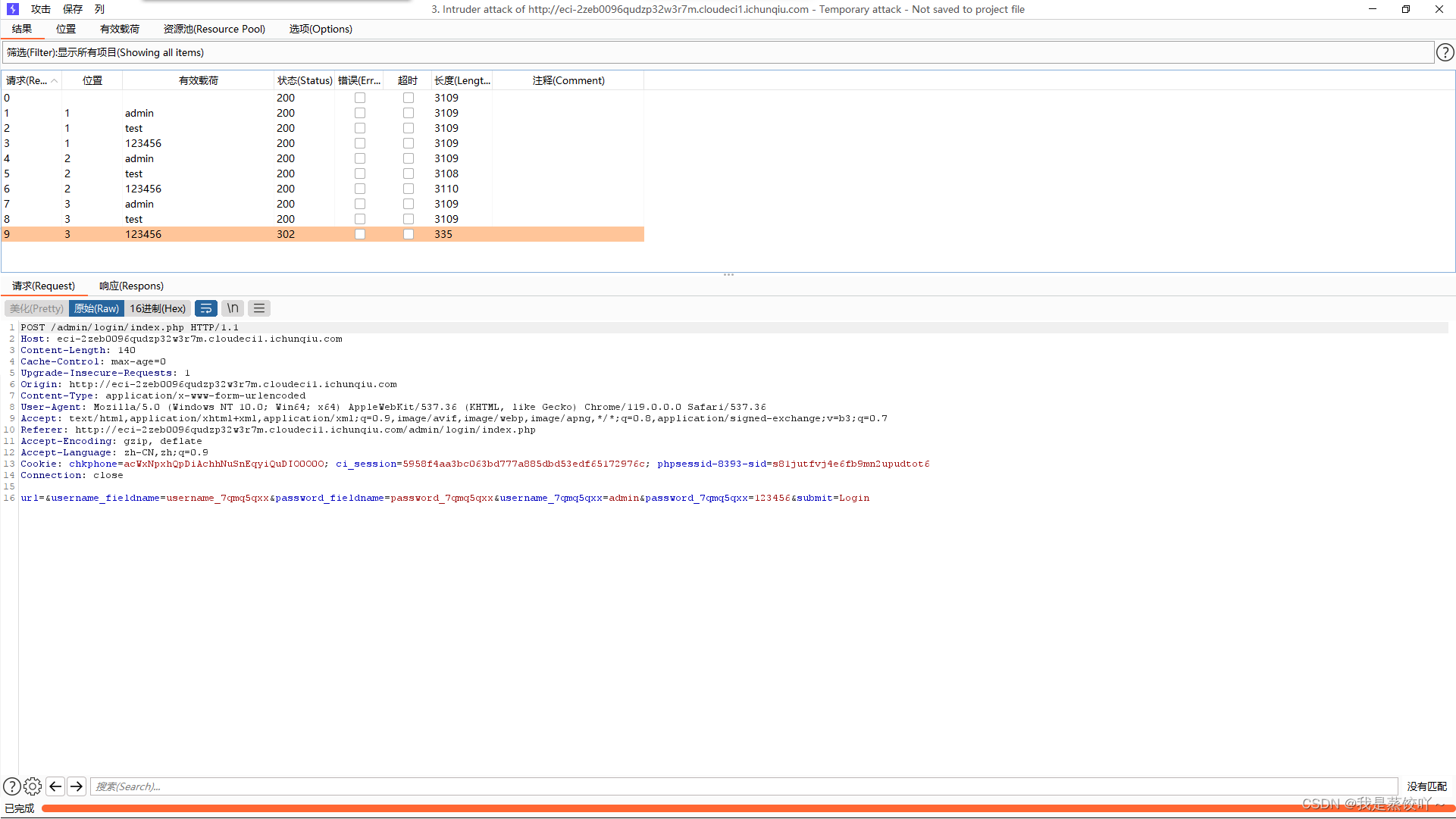Viewport: 1456px width, 819px height.
Task: Toggle timeout checkbox for request 2
Action: coord(409,128)
